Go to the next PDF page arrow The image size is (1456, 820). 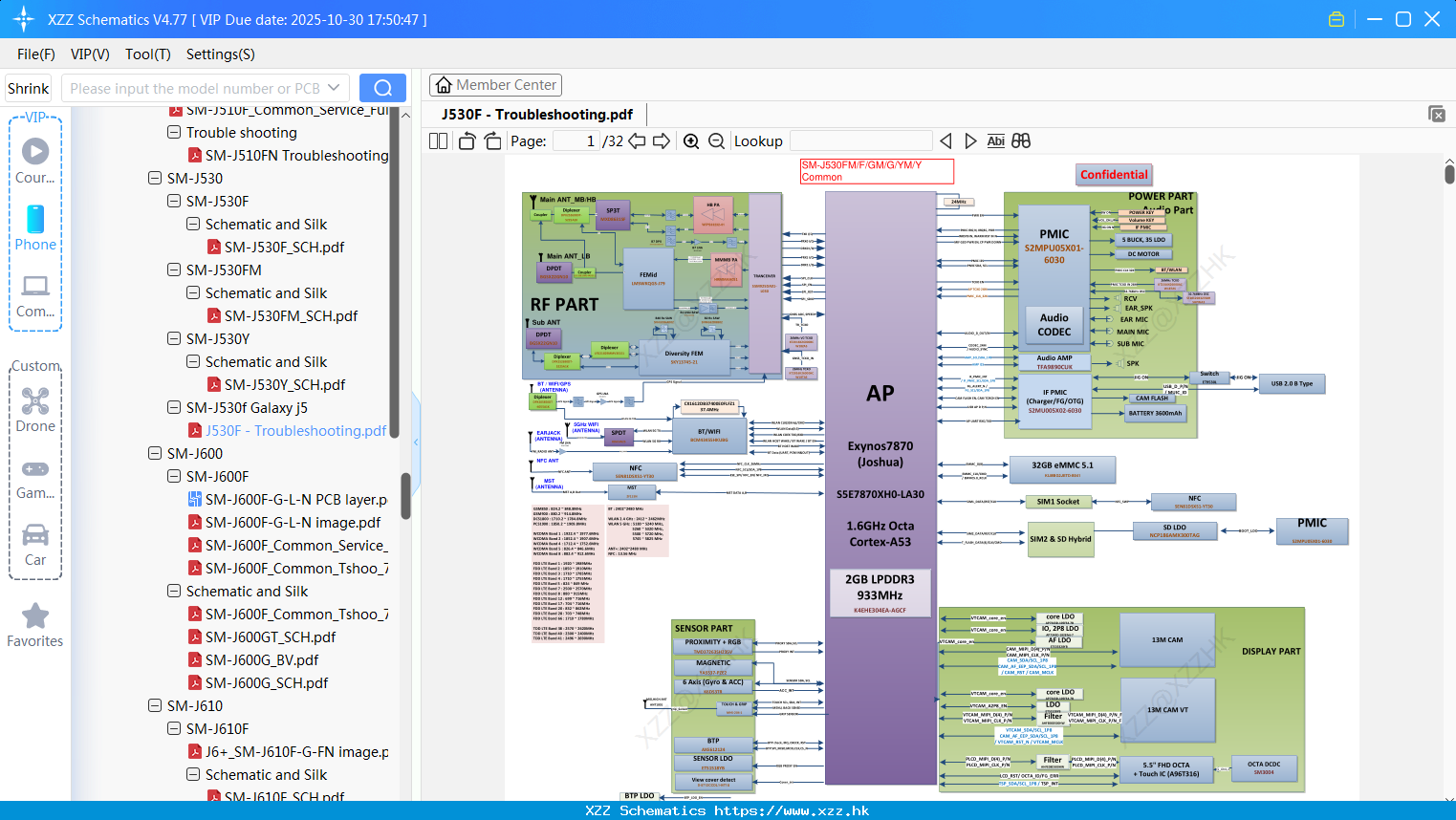click(x=662, y=140)
